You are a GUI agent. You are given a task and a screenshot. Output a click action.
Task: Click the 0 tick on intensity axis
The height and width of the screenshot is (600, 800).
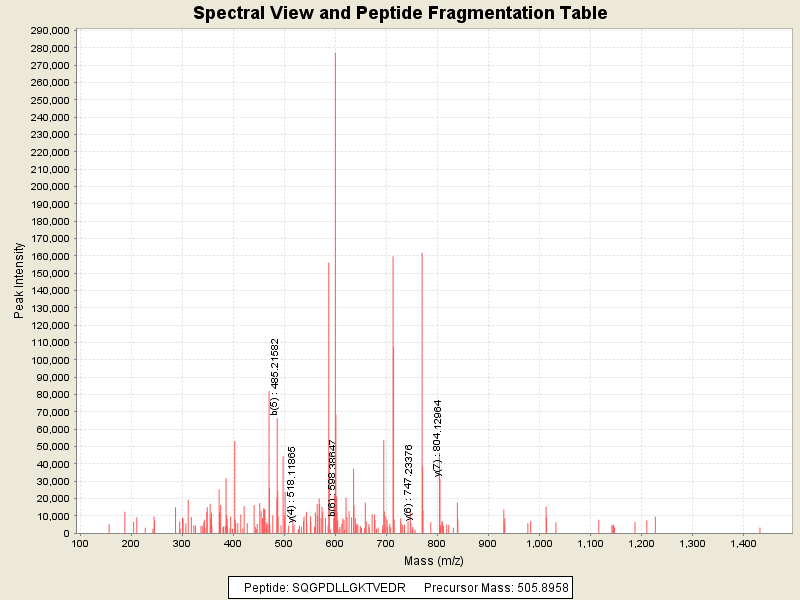tap(65, 533)
